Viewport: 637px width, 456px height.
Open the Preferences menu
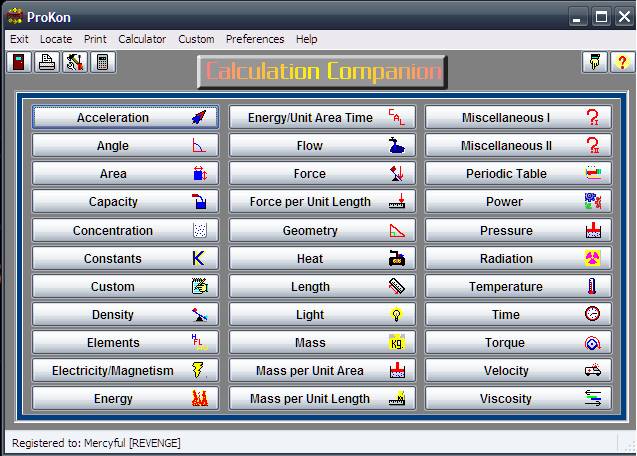(255, 39)
